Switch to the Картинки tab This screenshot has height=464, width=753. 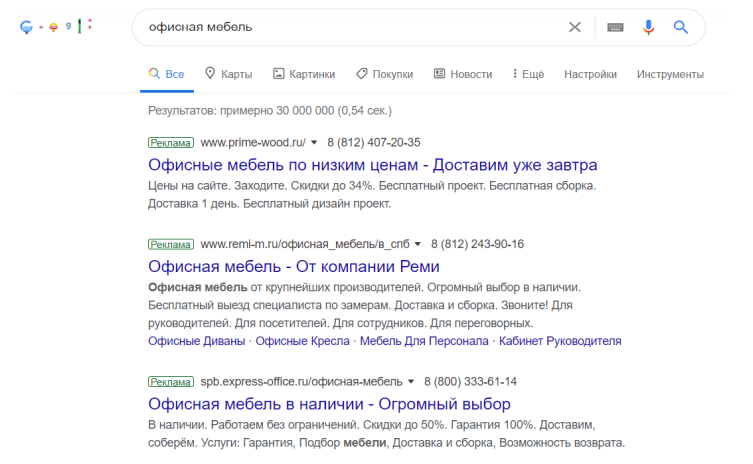tap(303, 74)
